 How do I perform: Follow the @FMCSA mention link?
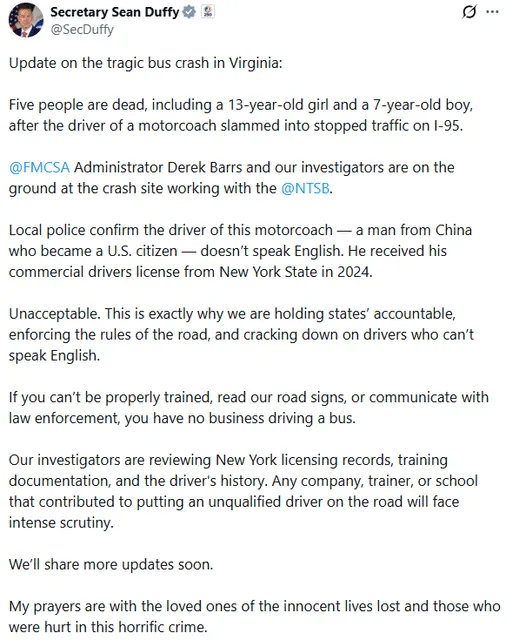click(40, 168)
